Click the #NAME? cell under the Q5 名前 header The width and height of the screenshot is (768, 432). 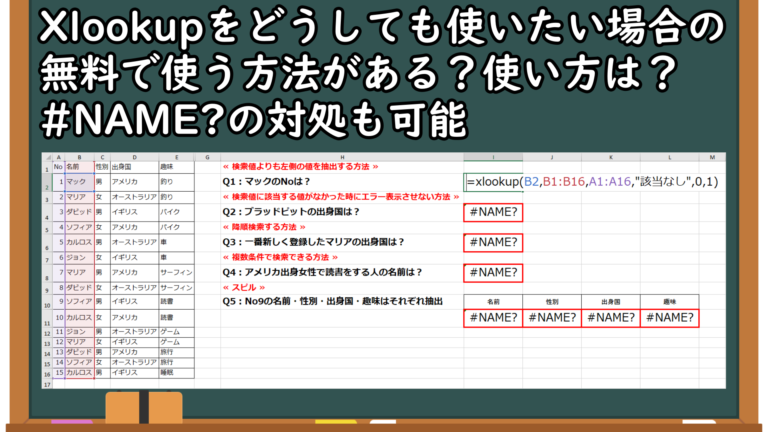(x=492, y=318)
